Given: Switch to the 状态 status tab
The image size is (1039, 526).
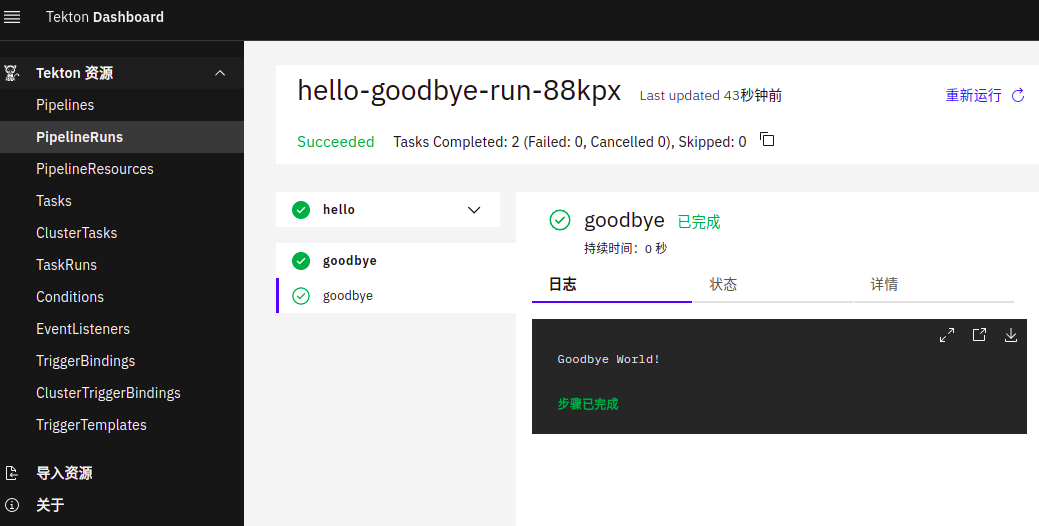Looking at the screenshot, I should point(772,285).
